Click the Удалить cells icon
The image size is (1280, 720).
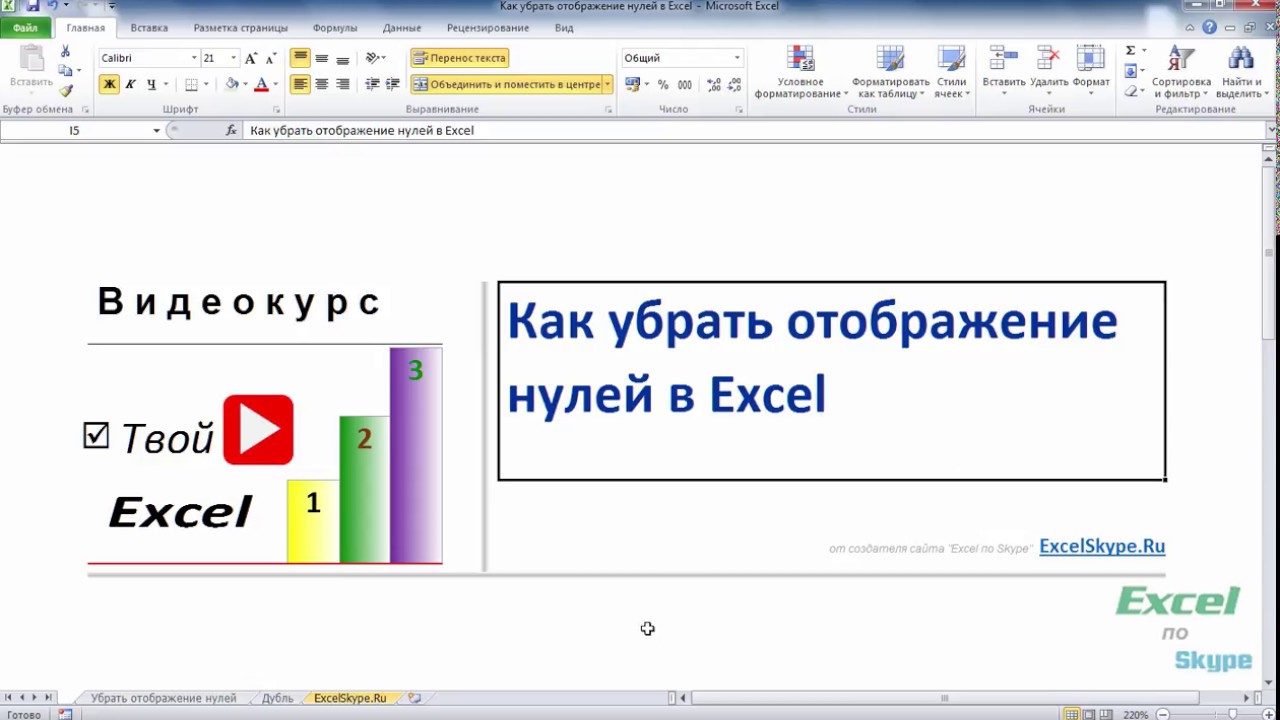(x=1048, y=58)
